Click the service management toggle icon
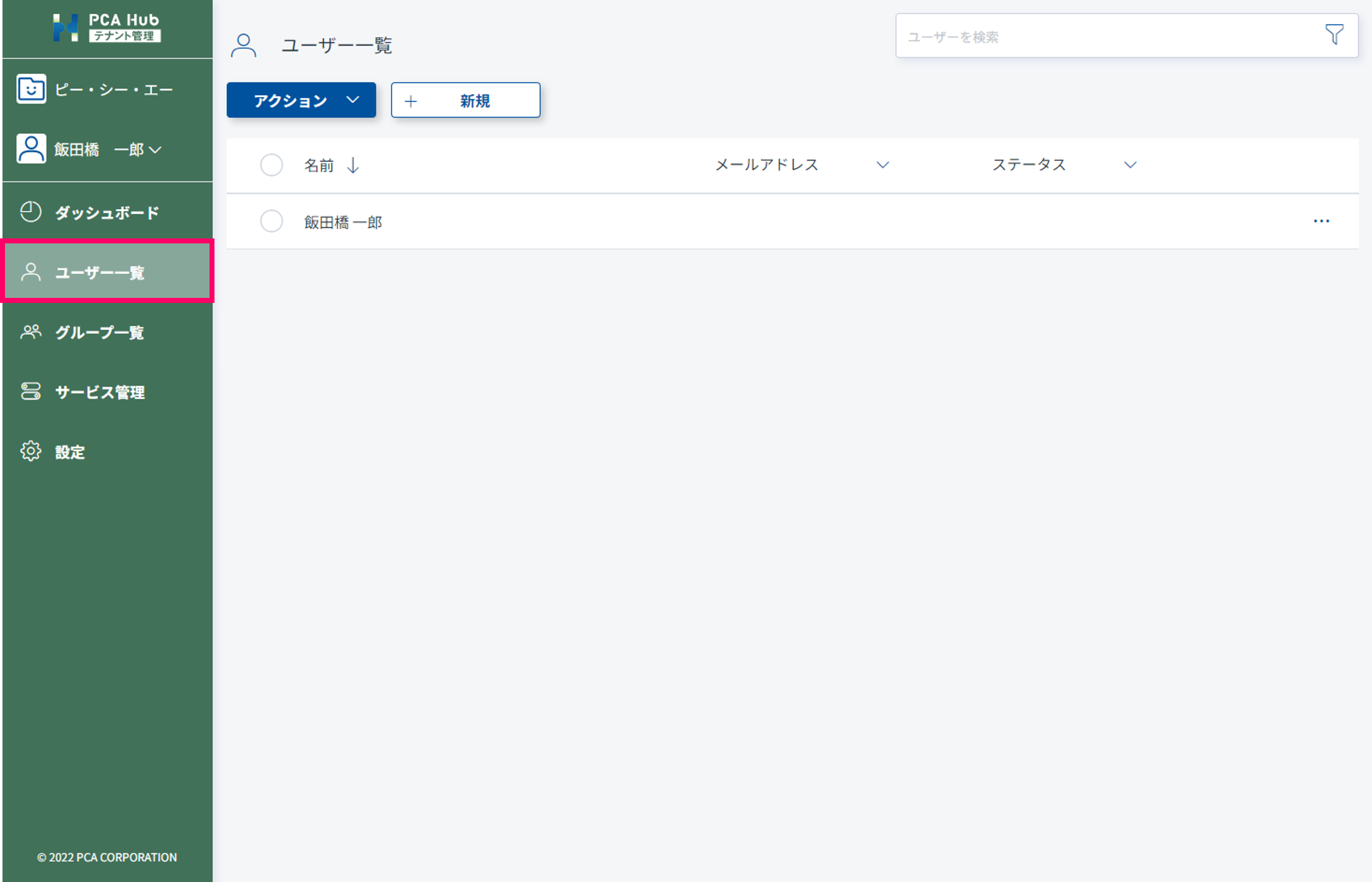 31,392
